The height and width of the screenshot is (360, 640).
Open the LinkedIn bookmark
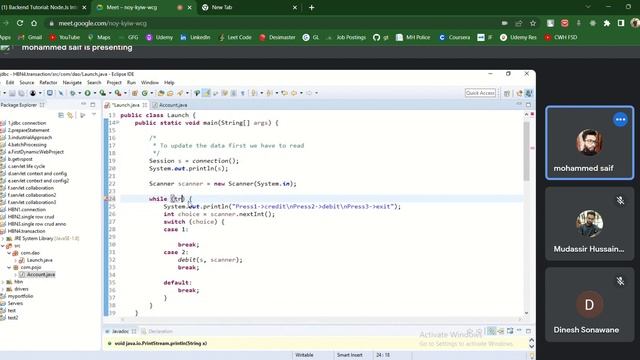(x=195, y=37)
